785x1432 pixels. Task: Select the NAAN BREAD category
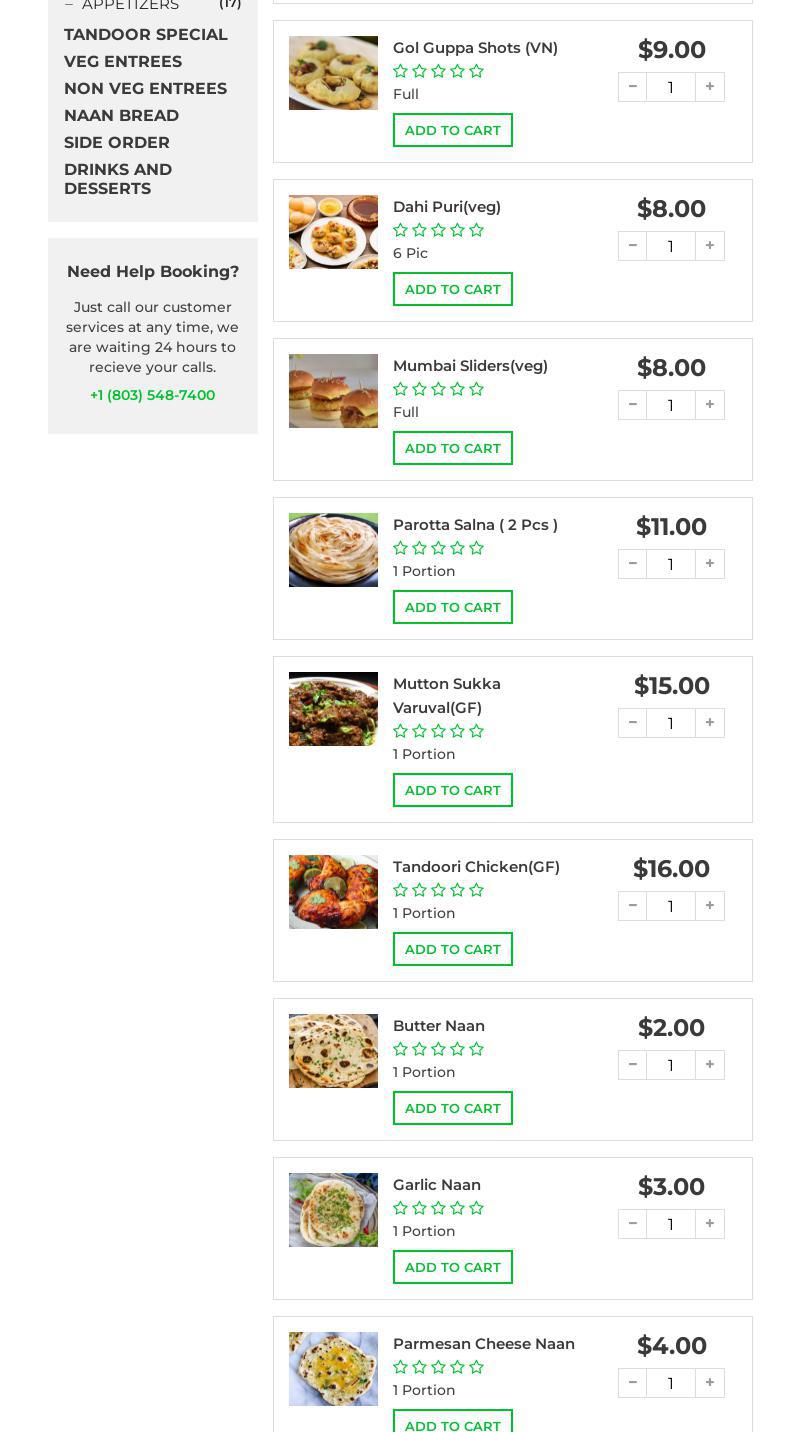(x=121, y=115)
